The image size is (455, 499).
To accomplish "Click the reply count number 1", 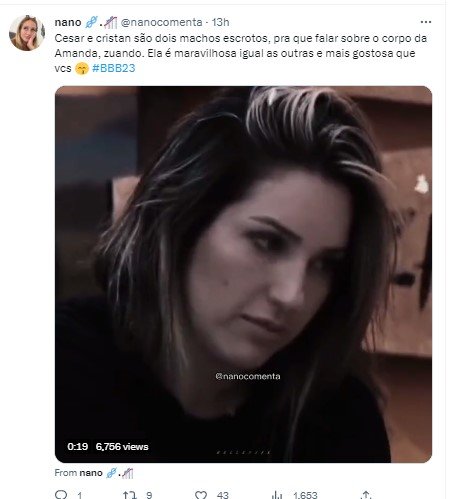I will click(x=79, y=495).
